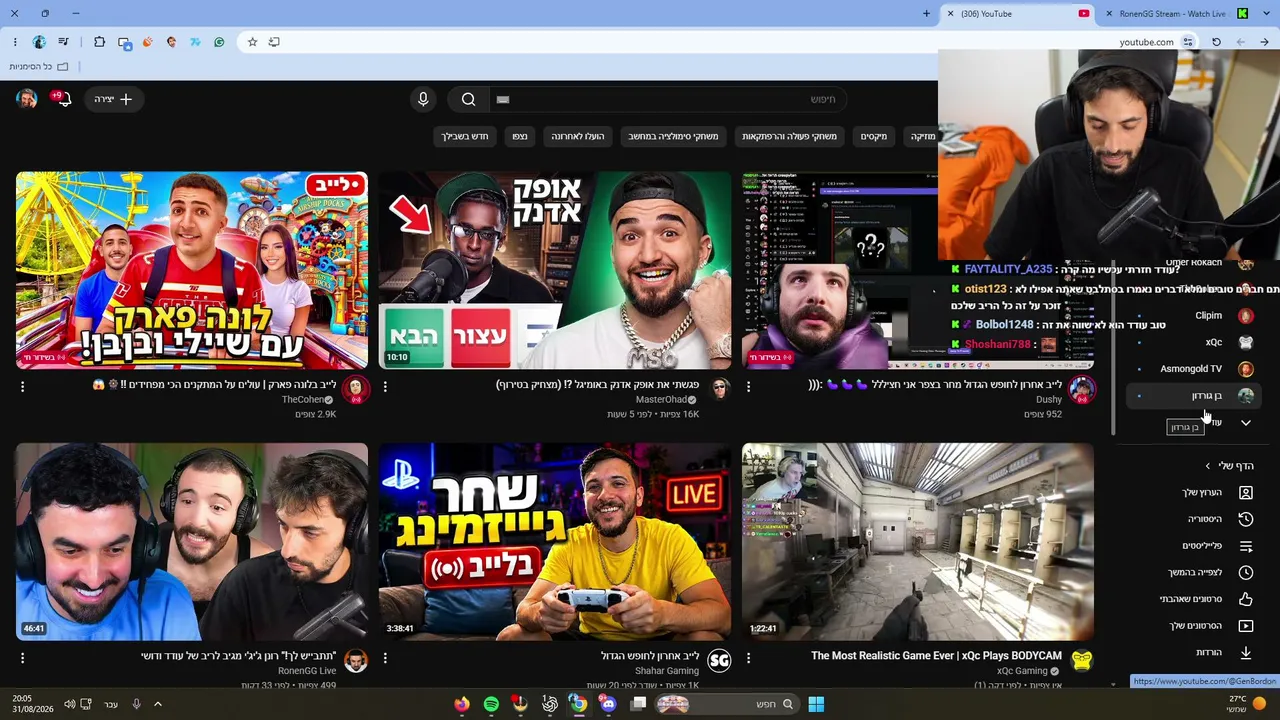Image resolution: width=1280 pixels, height=720 pixels.
Task: Open options menu for the Luna Park video
Action: [x=22, y=386]
